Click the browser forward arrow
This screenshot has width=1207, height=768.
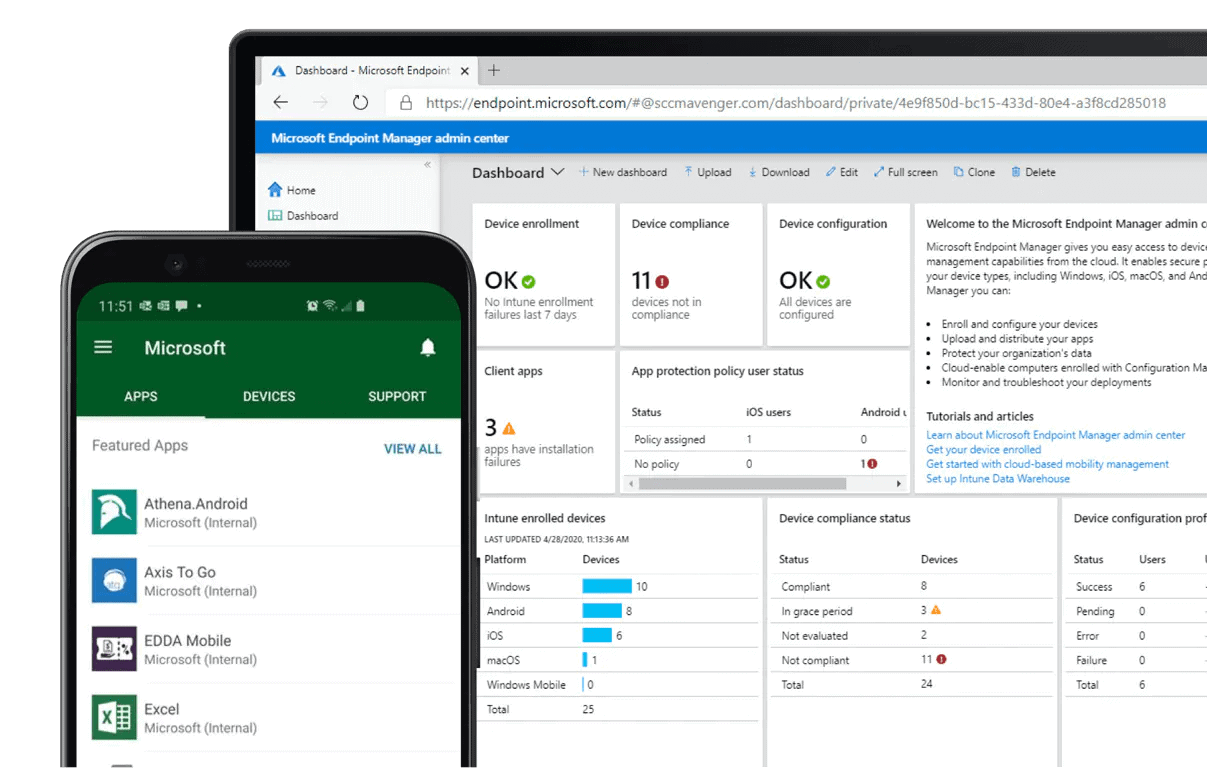(x=320, y=102)
